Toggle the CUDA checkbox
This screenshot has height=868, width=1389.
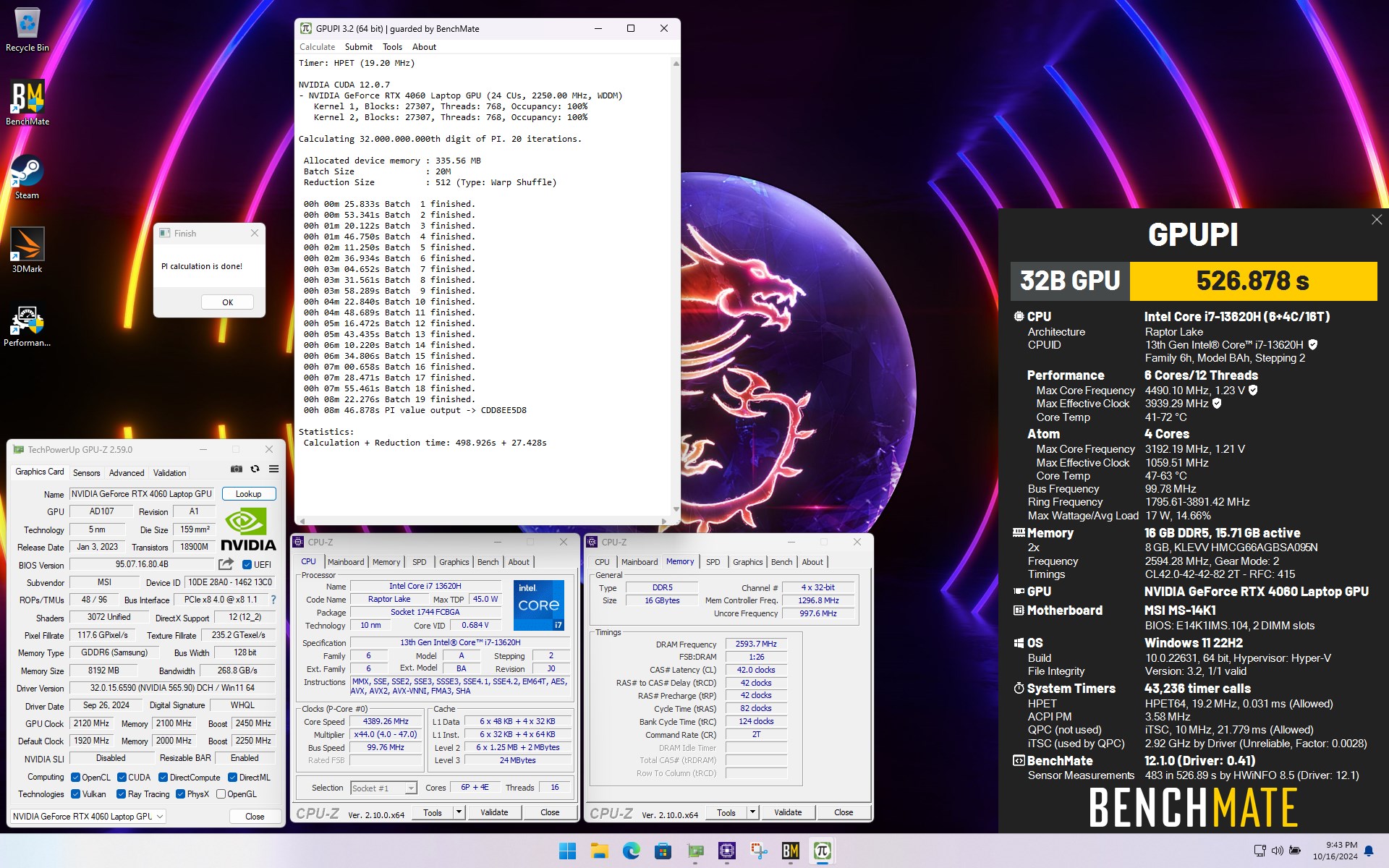[122, 778]
